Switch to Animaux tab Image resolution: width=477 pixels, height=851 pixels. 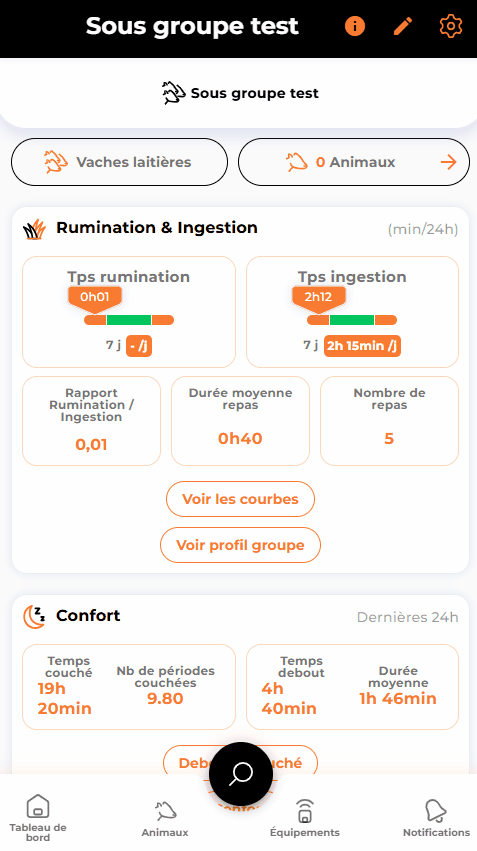point(165,818)
